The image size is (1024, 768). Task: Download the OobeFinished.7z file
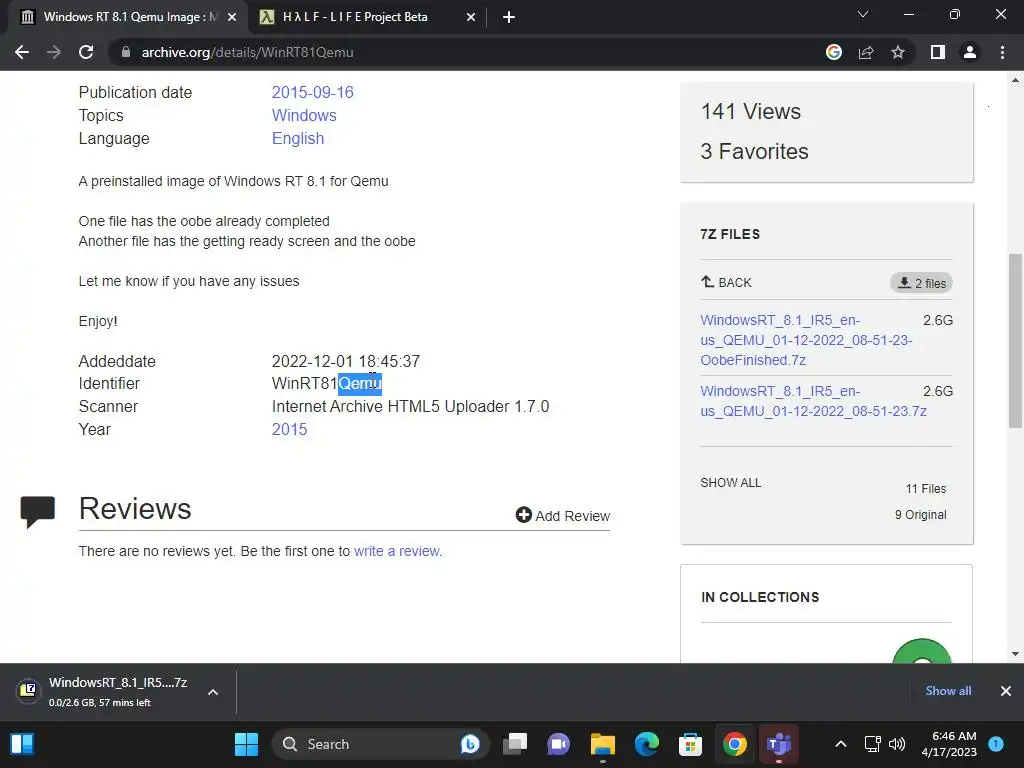(806, 340)
